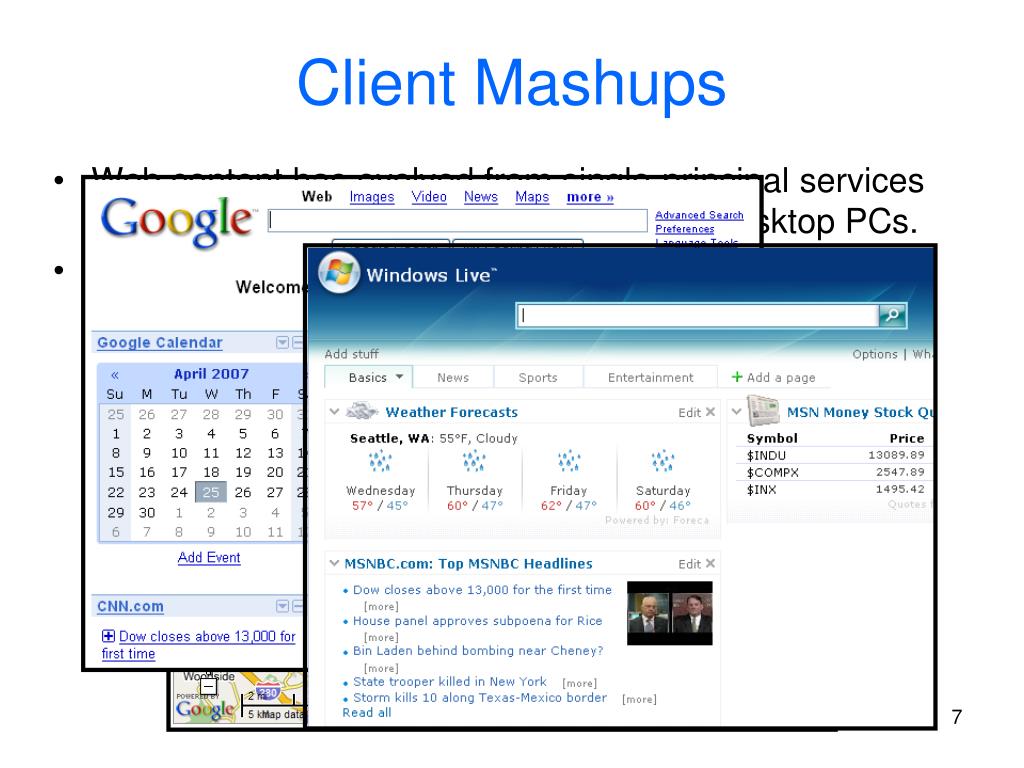Click the Windows Live search input field

pos(697,315)
